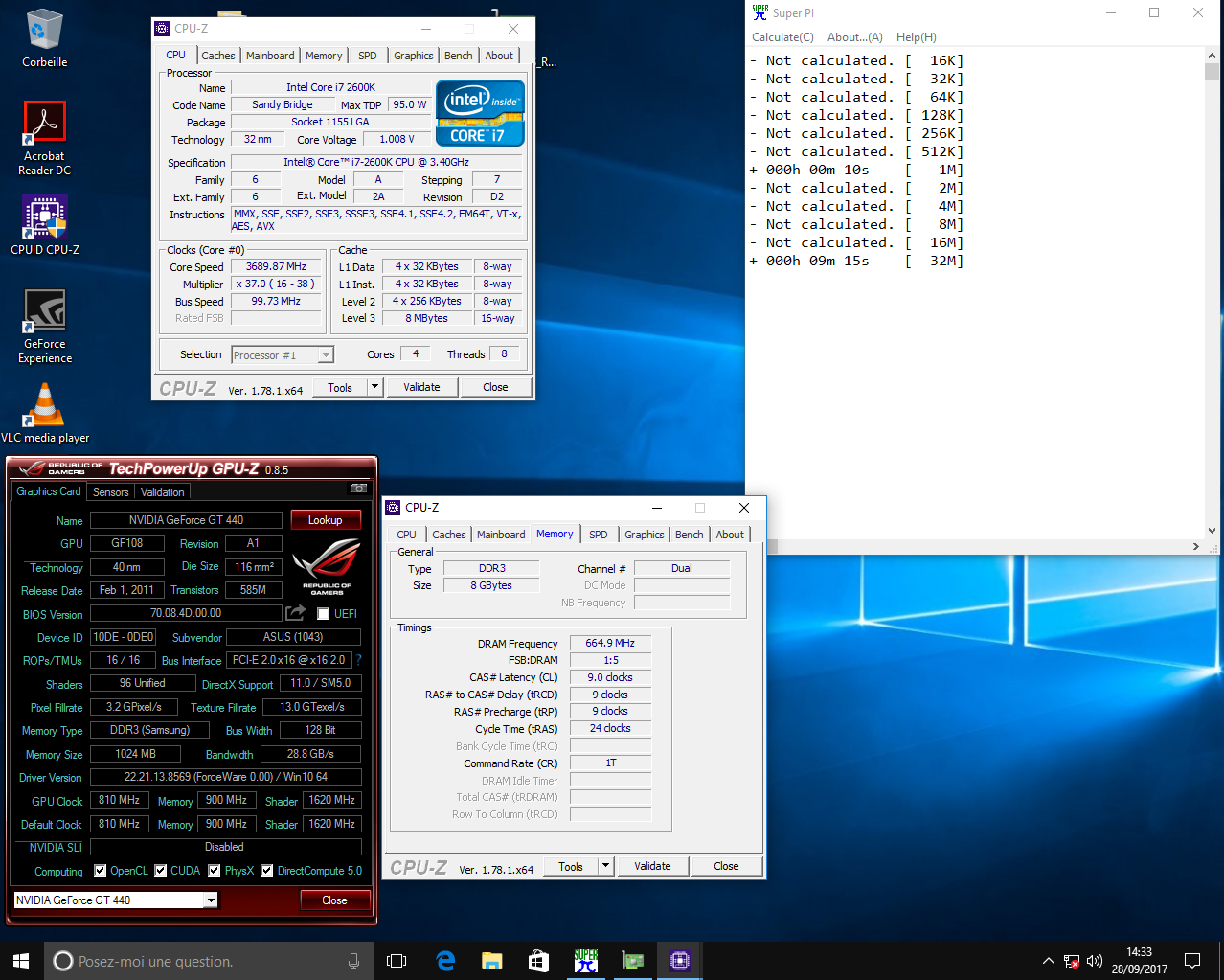
Task: Open the Acrobat Reader DC desktop shortcut
Action: 44,139
